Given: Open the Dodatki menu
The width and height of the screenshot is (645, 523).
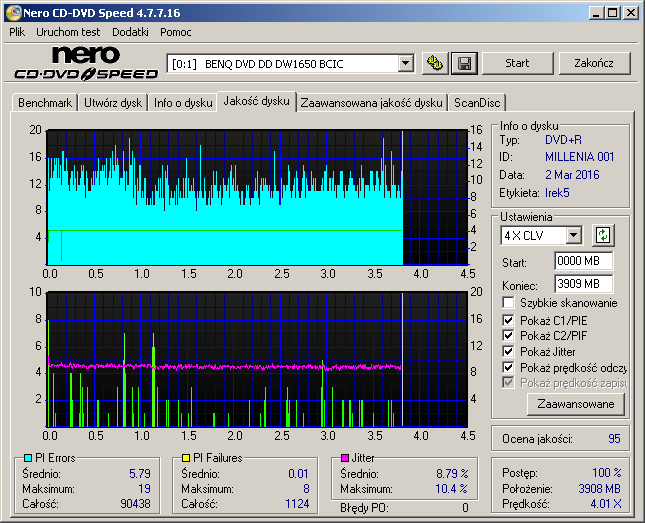Looking at the screenshot, I should (130, 32).
